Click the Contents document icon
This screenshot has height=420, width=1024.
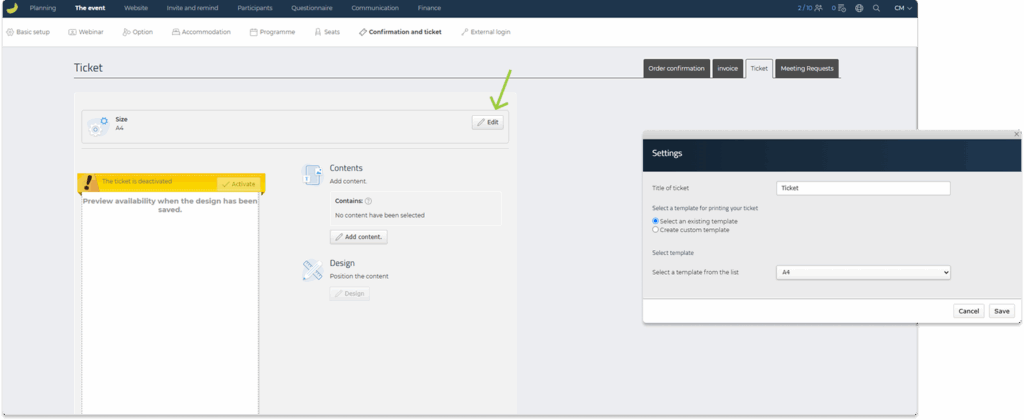(x=312, y=175)
